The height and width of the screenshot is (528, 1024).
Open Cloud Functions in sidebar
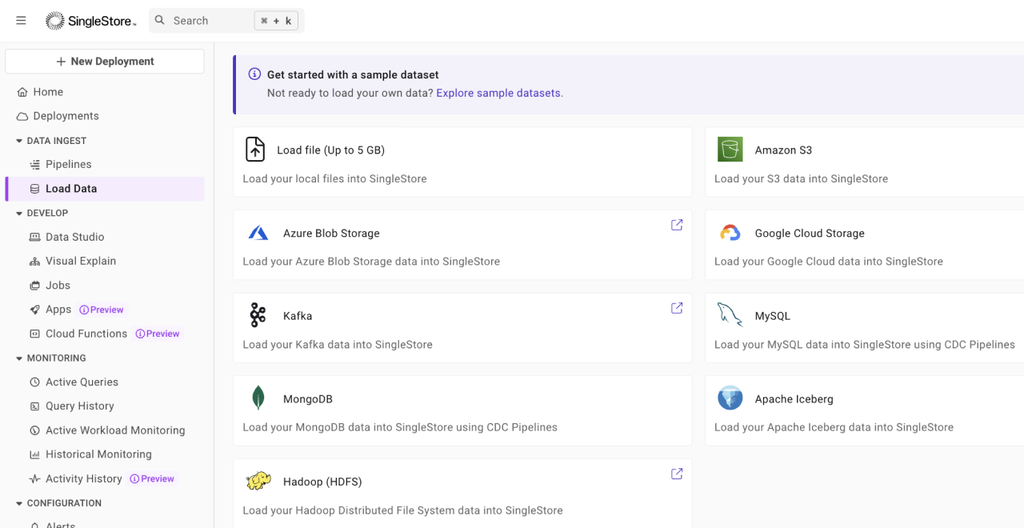point(86,334)
